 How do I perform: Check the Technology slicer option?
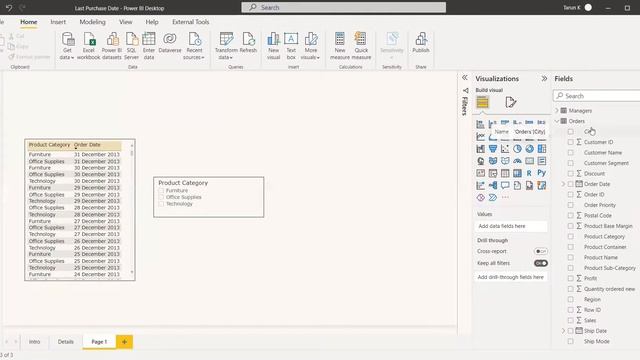tap(161, 204)
